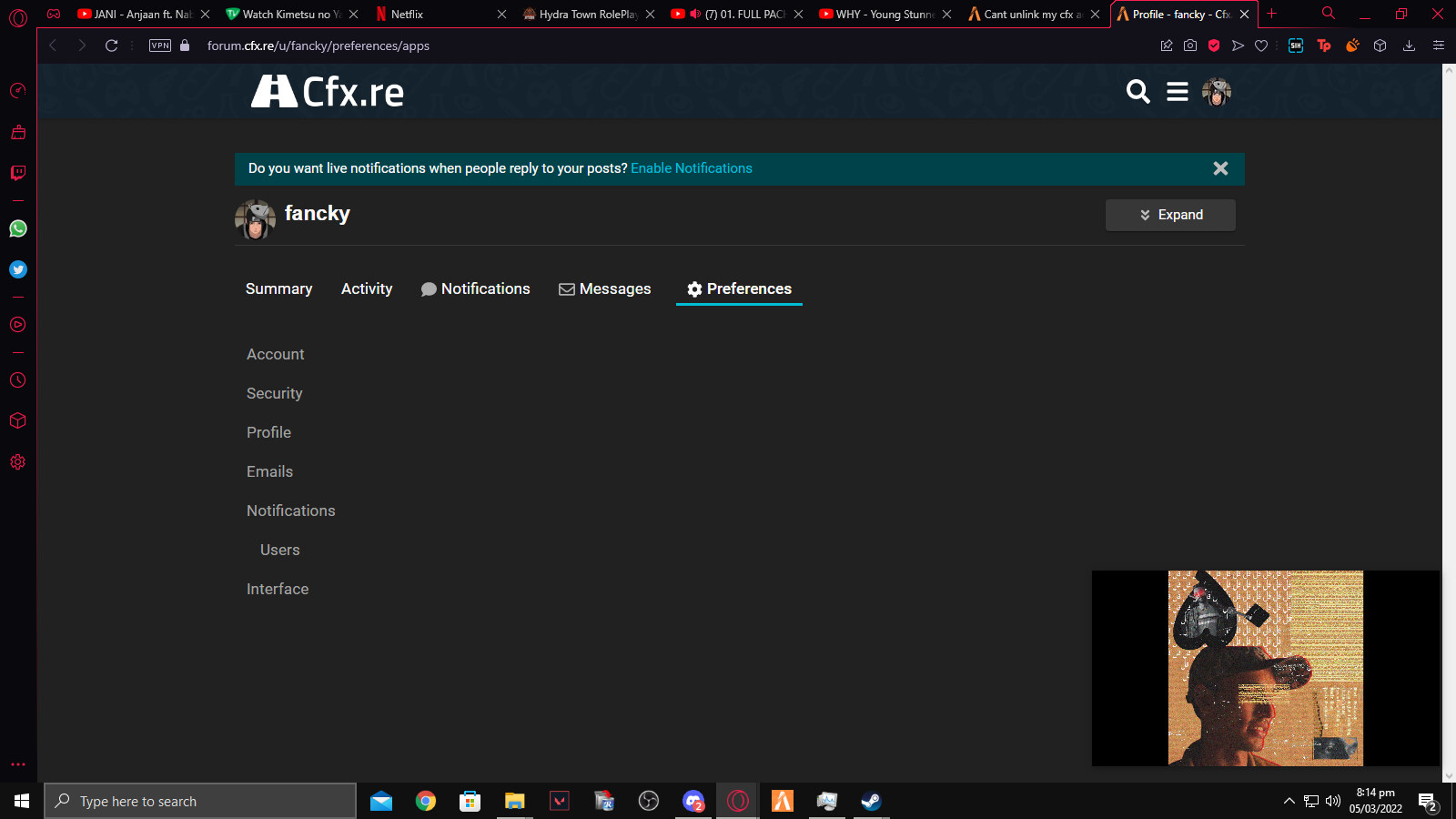Image resolution: width=1456 pixels, height=819 pixels.
Task: Open WhatsApp messenger in sidebar
Action: coord(17,228)
